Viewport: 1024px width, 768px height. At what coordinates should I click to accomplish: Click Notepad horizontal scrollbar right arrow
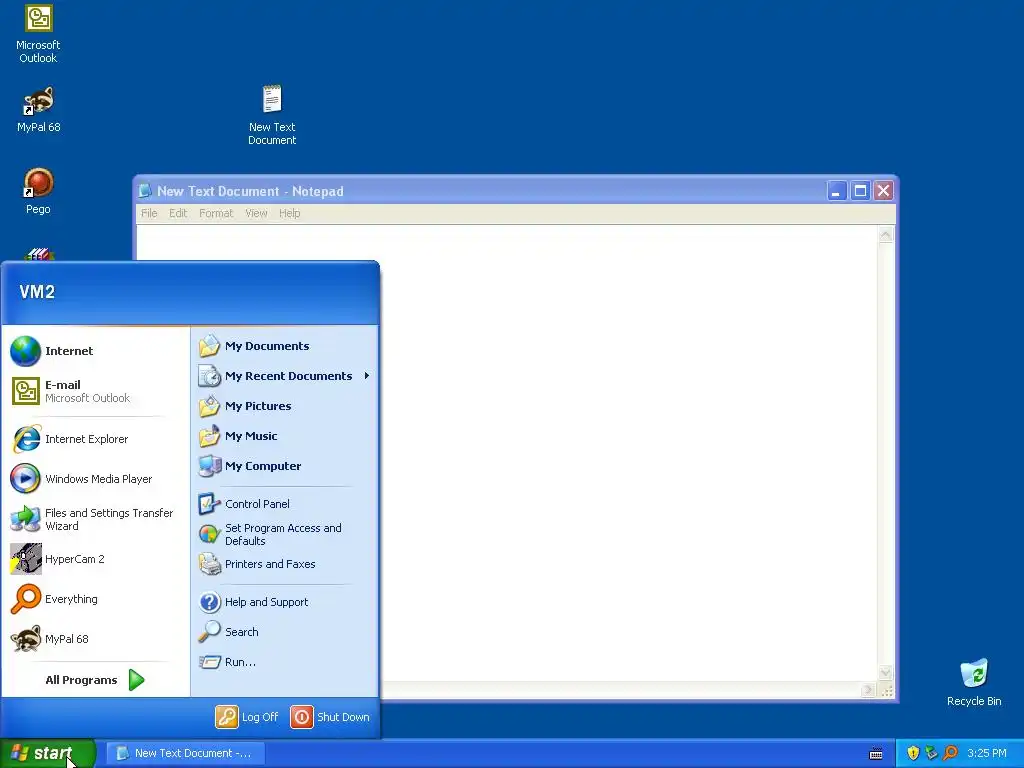868,690
